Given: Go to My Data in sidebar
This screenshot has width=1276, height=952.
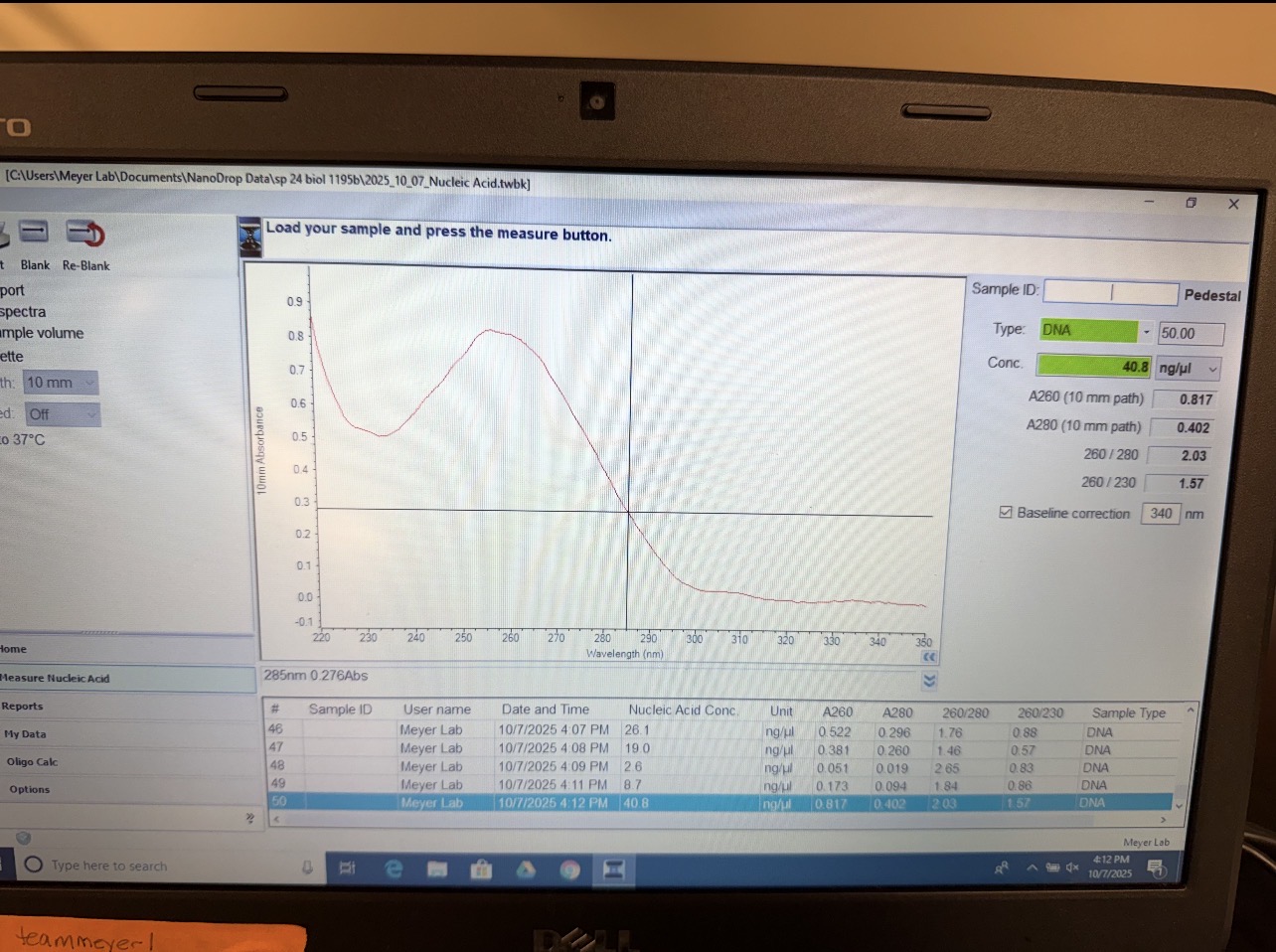Looking at the screenshot, I should click(25, 734).
